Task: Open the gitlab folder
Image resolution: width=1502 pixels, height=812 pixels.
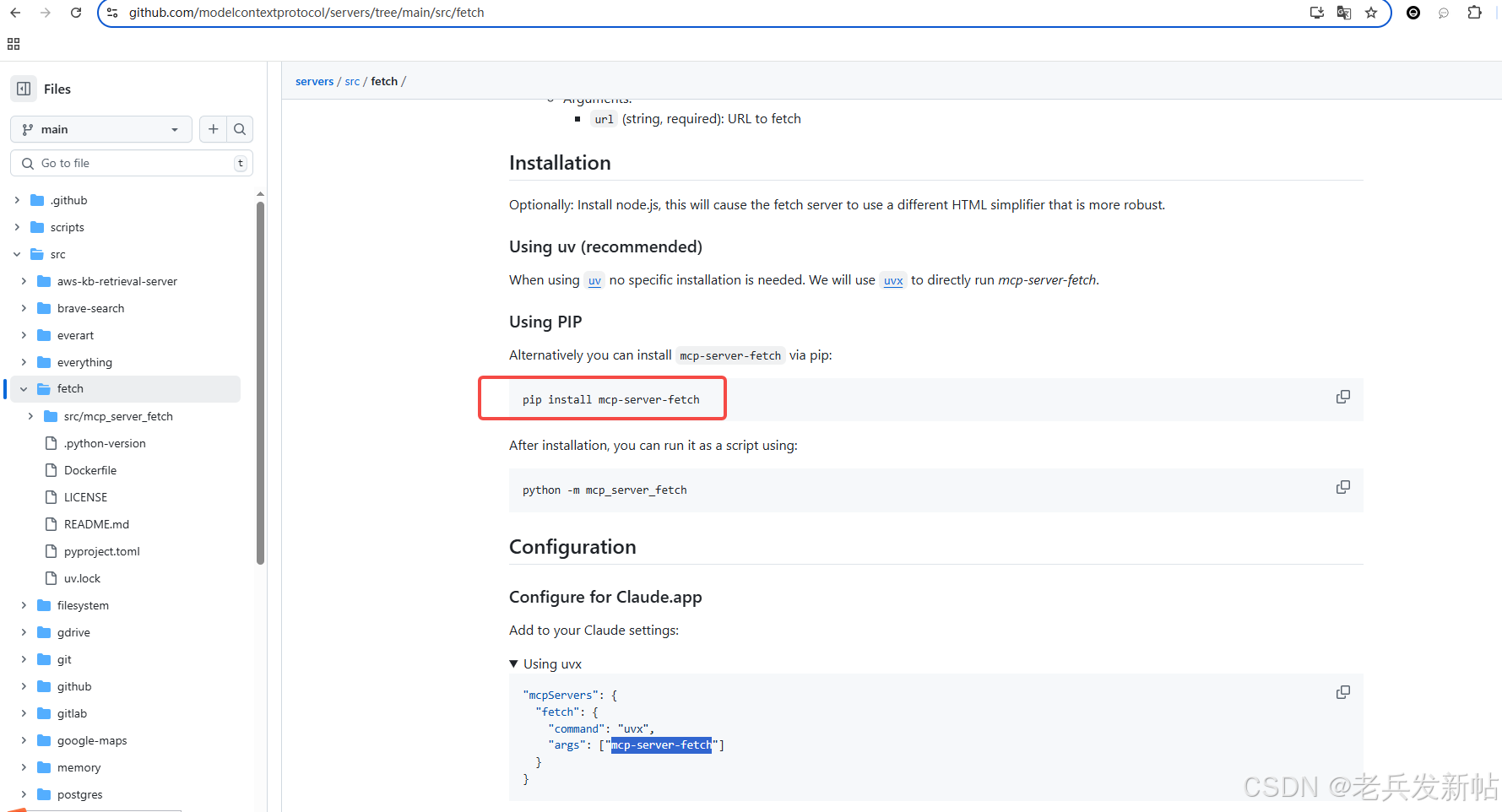Action: pyautogui.click(x=72, y=713)
